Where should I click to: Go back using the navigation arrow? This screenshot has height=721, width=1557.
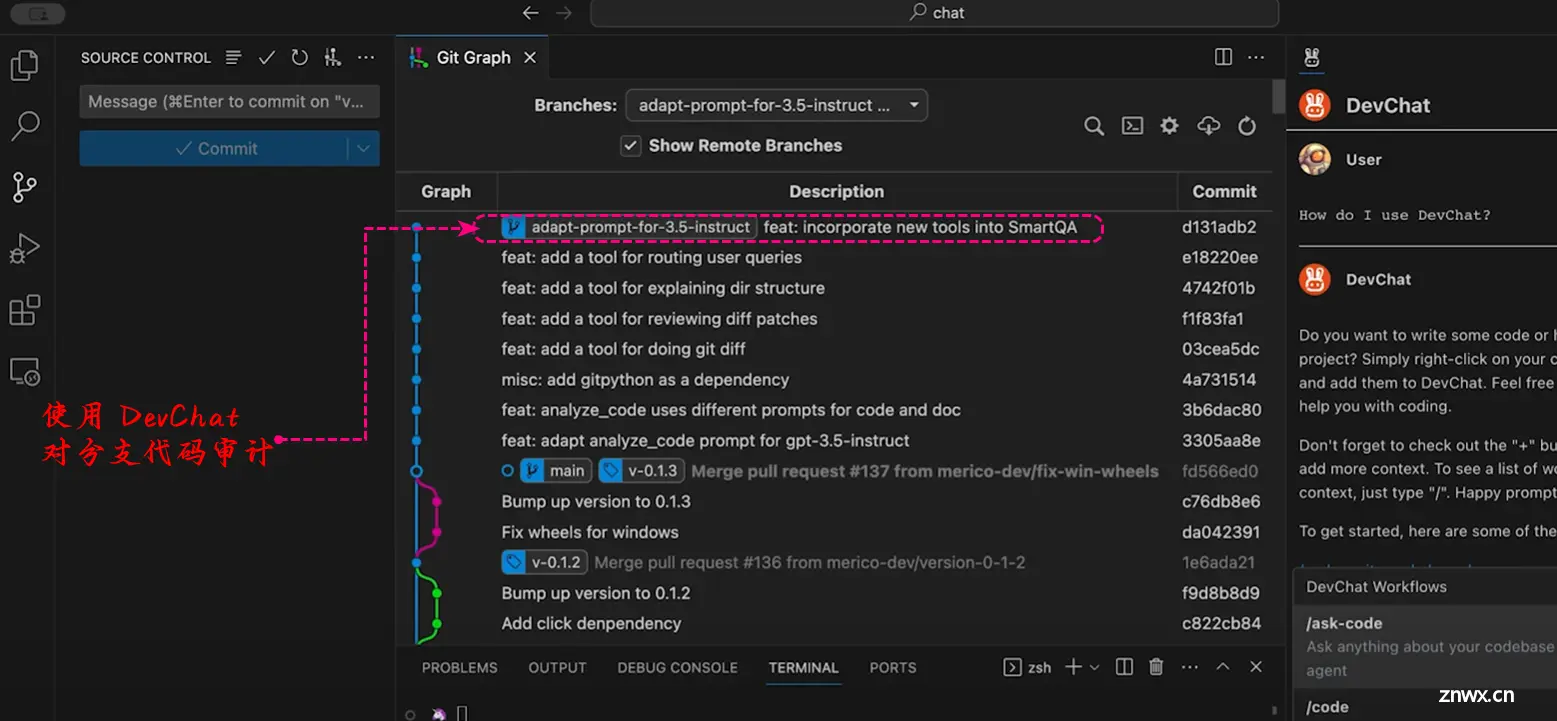(x=531, y=13)
